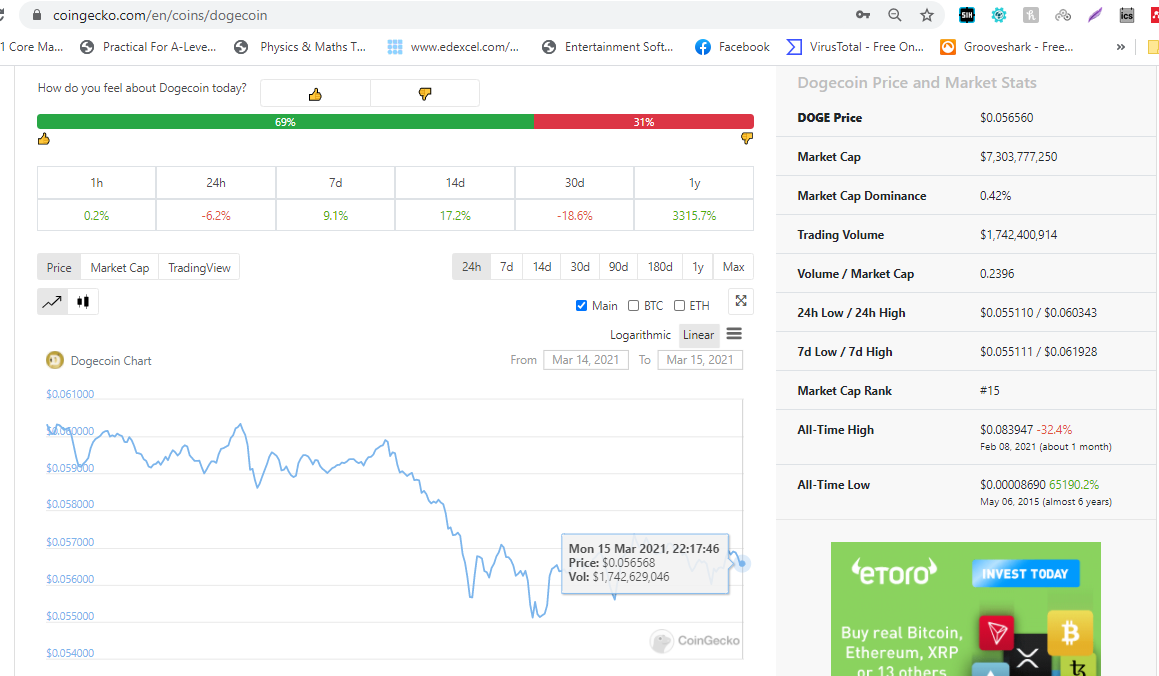Open saved passwords key icon
Image resolution: width=1159 pixels, height=676 pixels.
[863, 15]
